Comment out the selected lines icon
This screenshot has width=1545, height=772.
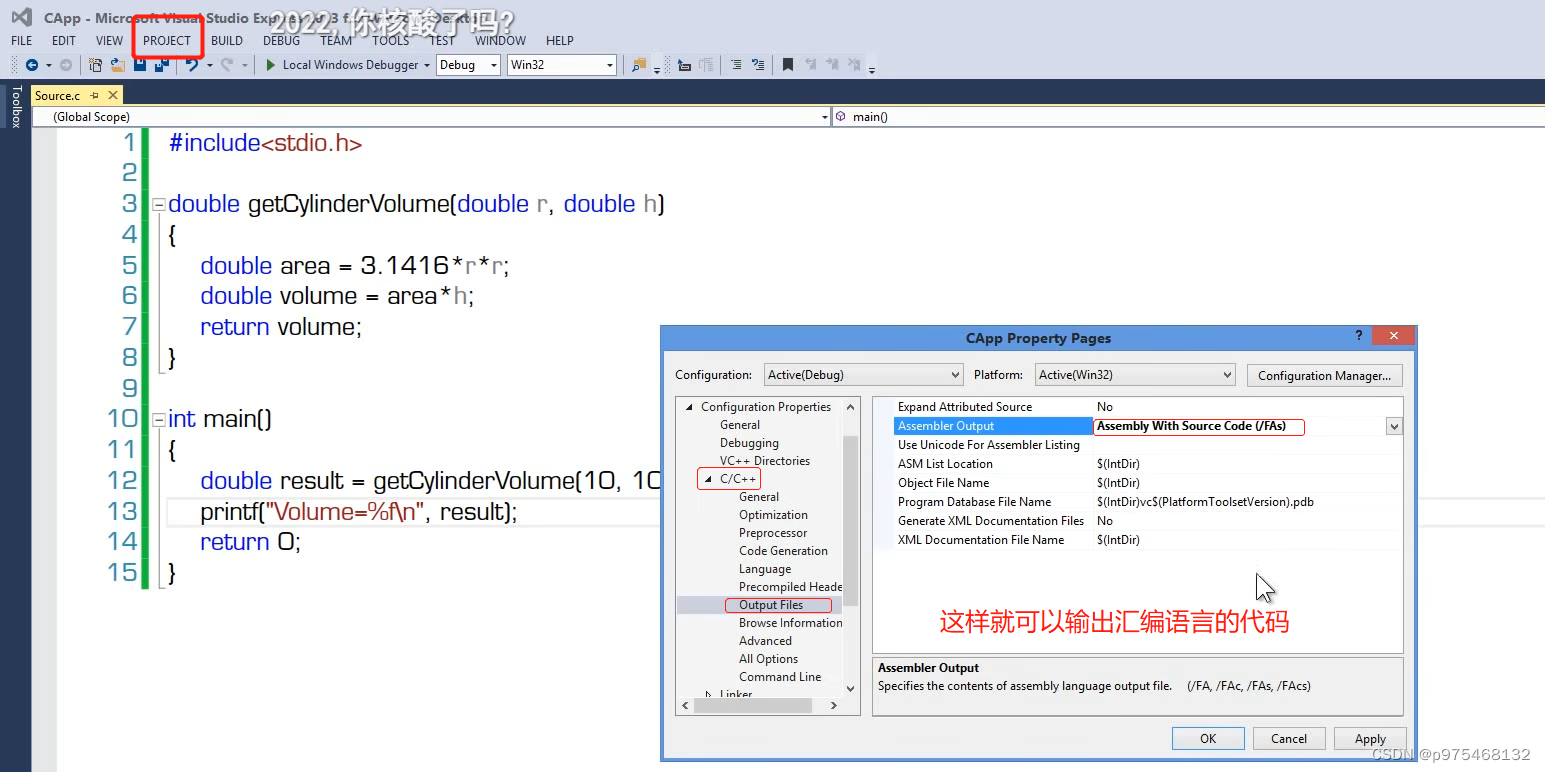[736, 65]
